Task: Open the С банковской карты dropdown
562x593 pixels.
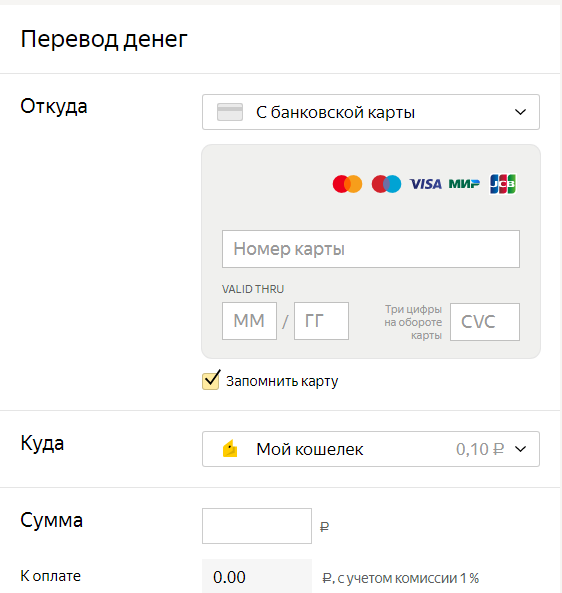Action: click(371, 112)
